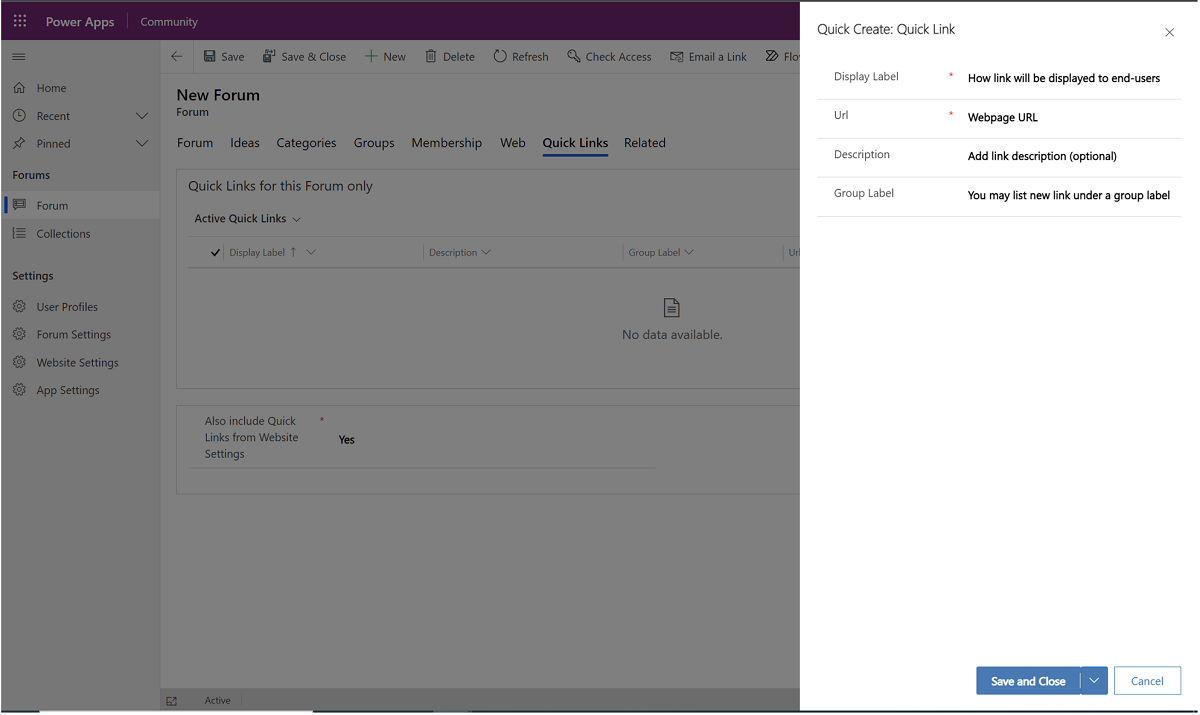This screenshot has height=715, width=1200.
Task: Refresh the form via the toolbar
Action: click(x=521, y=57)
